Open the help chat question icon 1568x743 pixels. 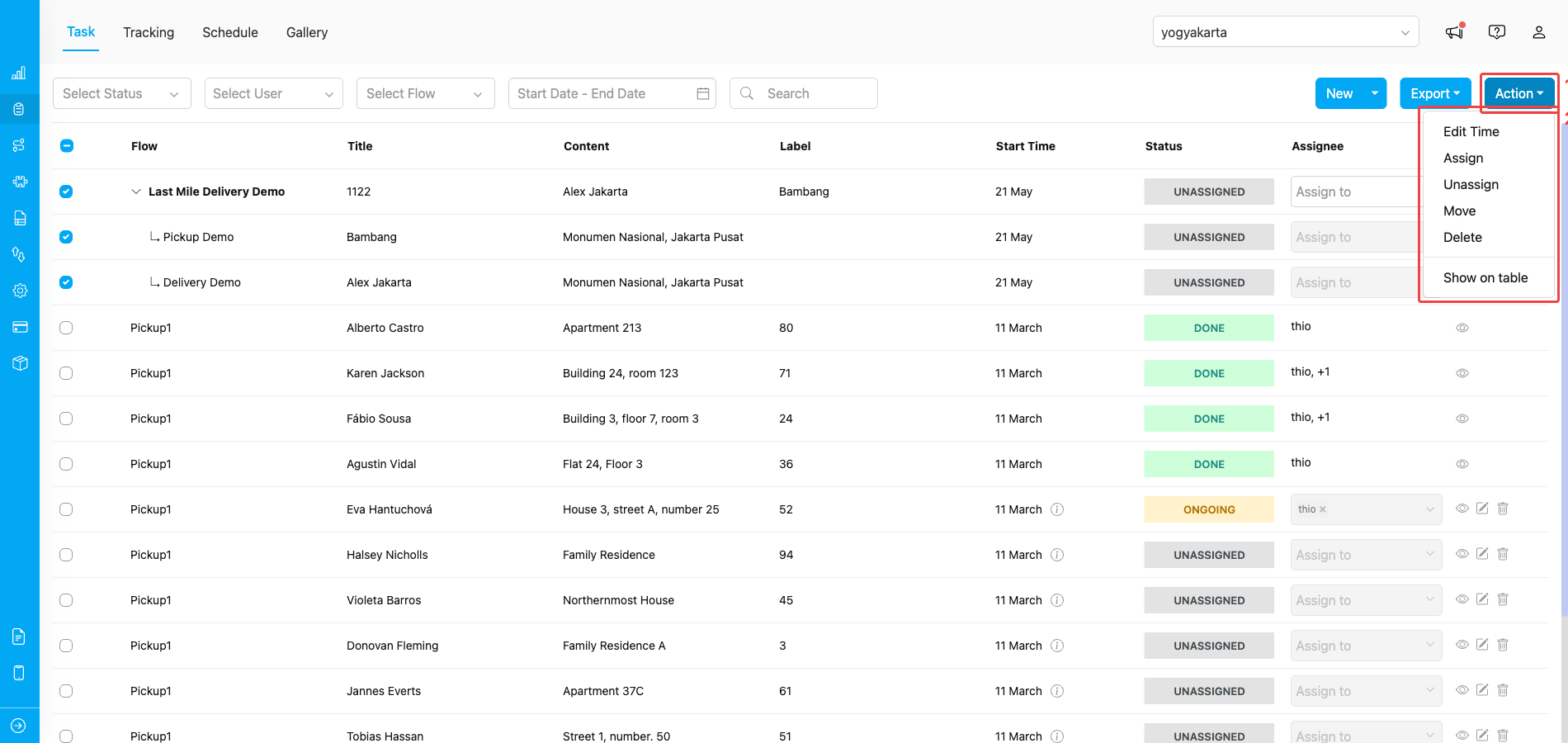point(1497,32)
